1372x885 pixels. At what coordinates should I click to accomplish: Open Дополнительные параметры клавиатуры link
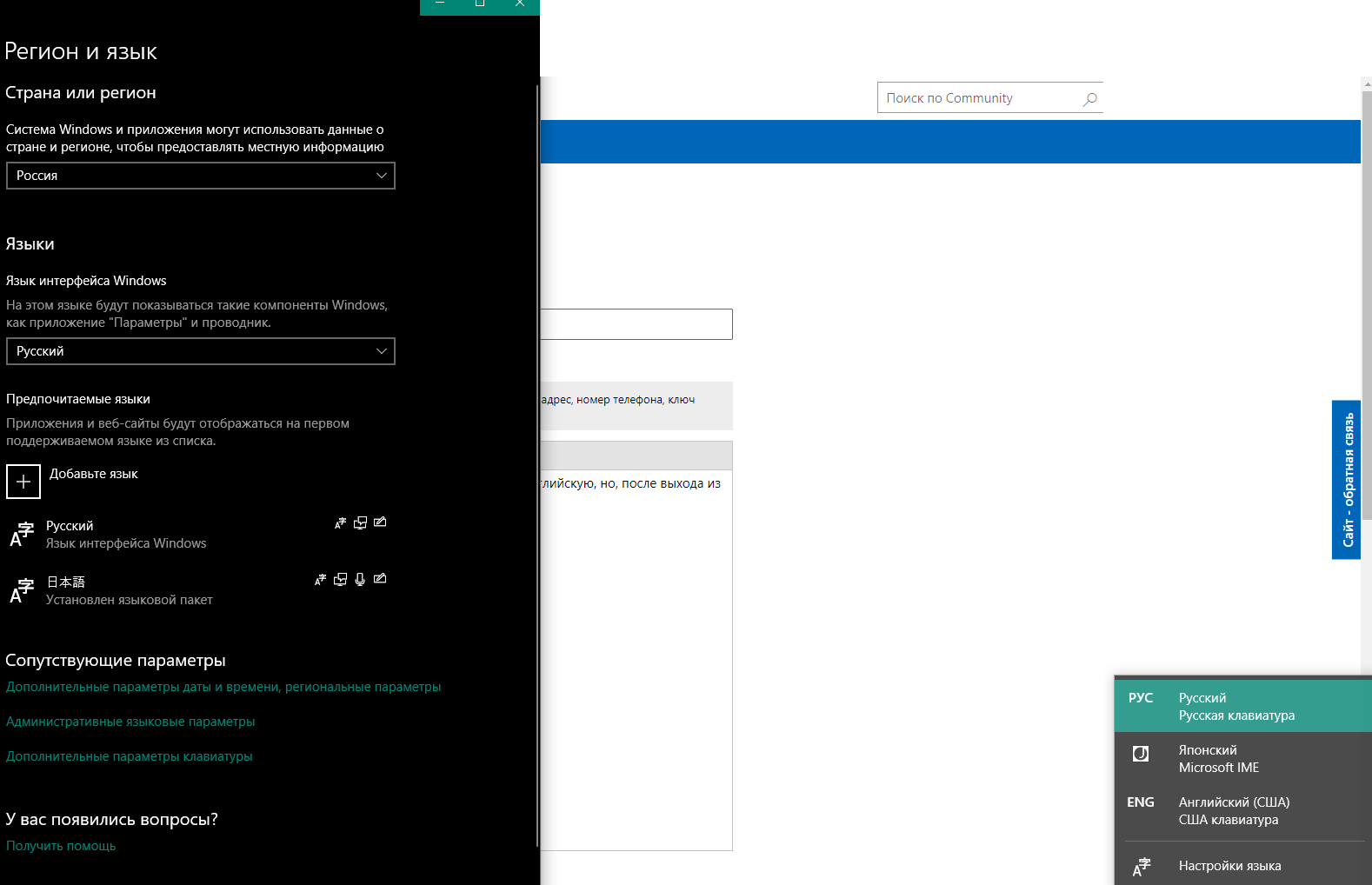pyautogui.click(x=130, y=756)
